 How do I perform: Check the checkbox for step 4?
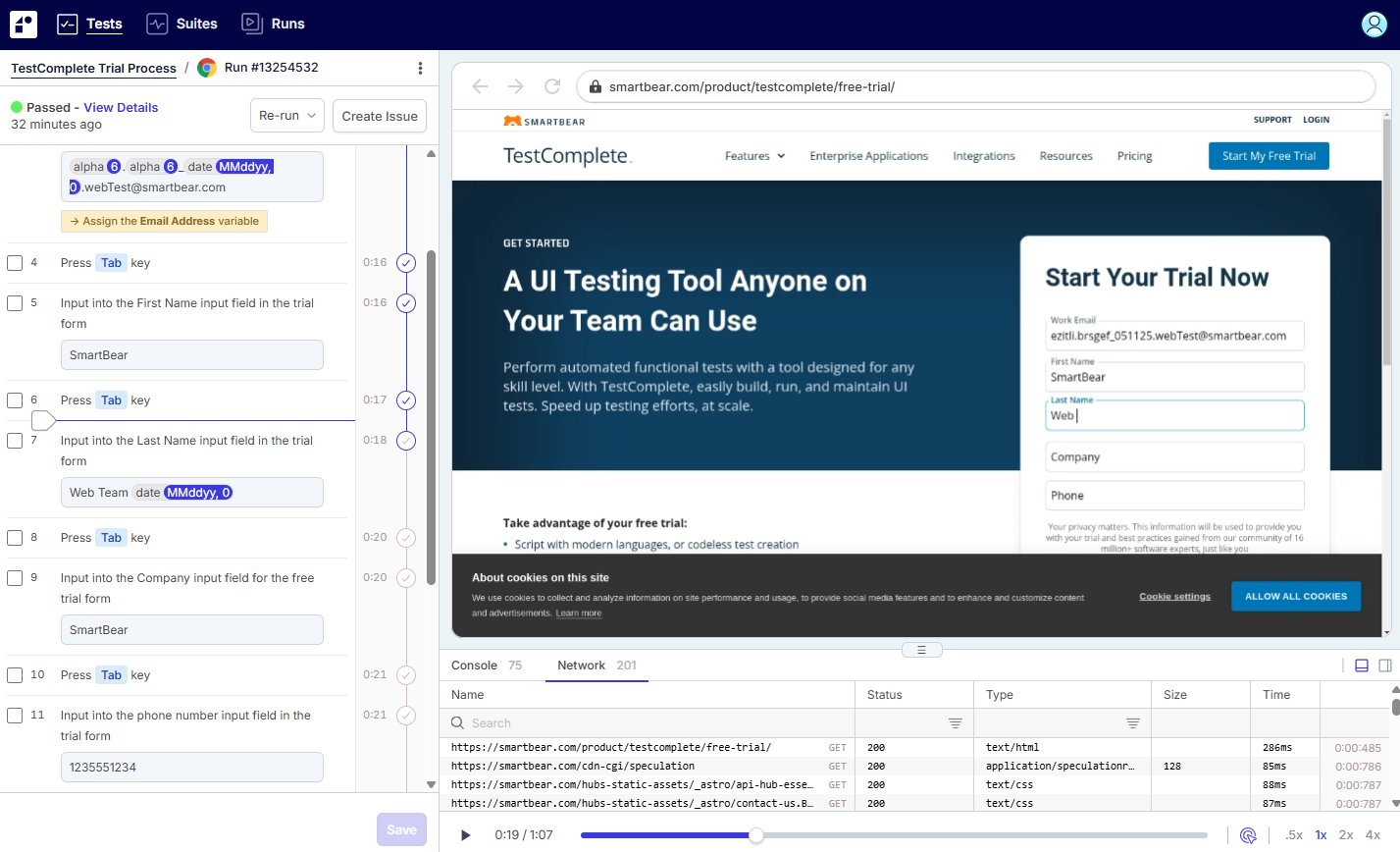[15, 263]
